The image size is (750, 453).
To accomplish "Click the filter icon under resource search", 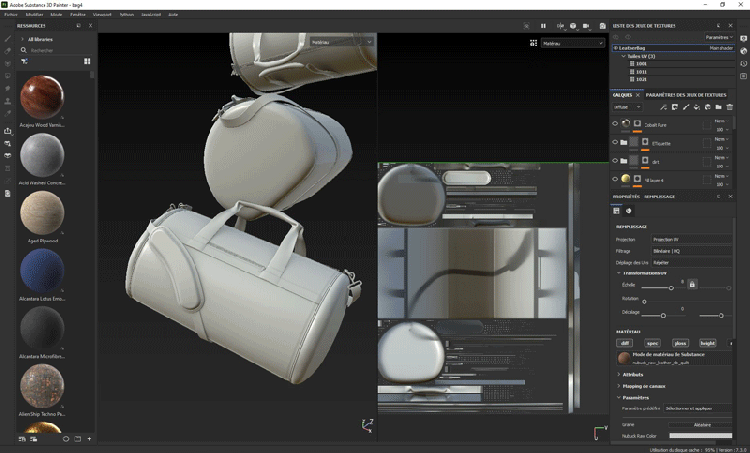I will (25, 61).
